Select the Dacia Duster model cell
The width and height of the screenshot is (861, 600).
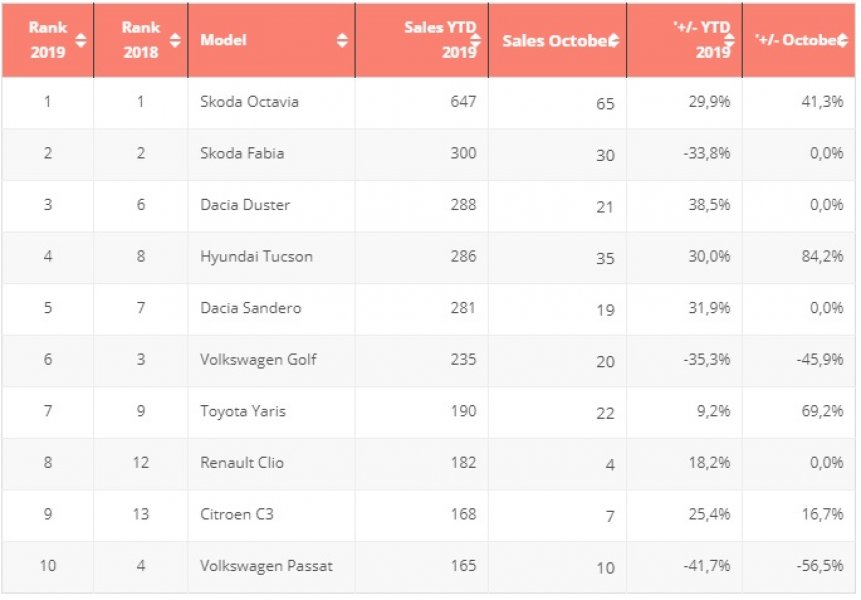pos(245,205)
